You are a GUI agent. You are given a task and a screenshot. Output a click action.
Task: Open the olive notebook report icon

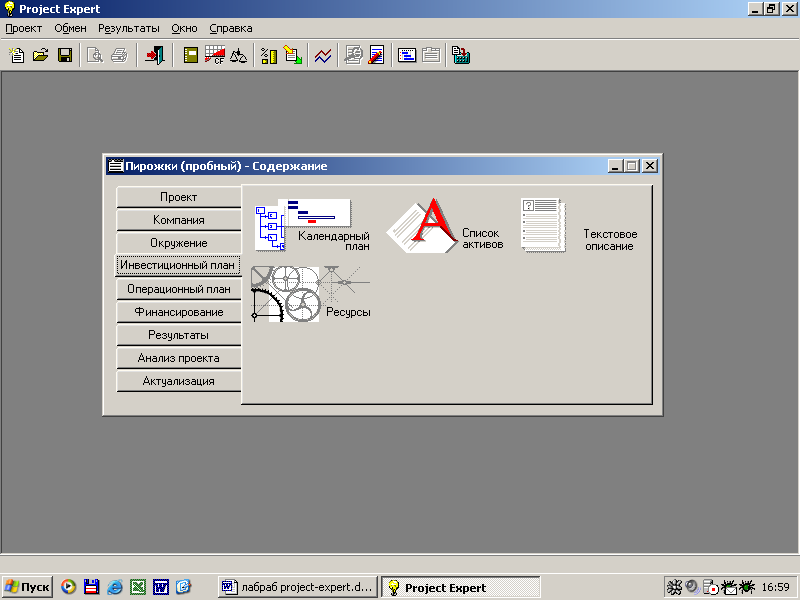190,55
